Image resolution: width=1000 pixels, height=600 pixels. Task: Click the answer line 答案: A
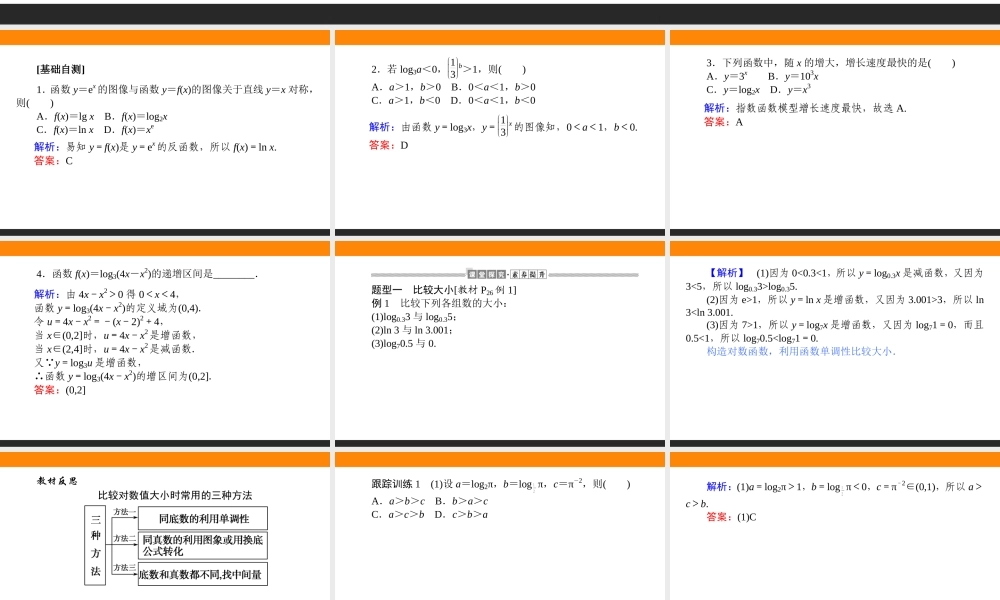(x=723, y=122)
